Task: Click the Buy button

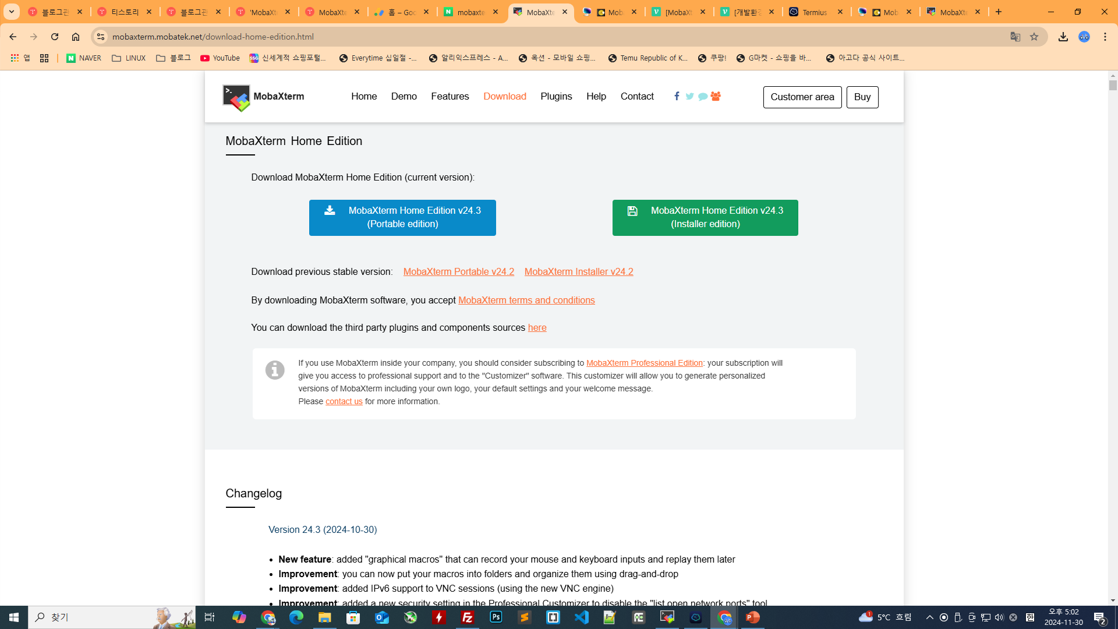Action: [x=862, y=97]
